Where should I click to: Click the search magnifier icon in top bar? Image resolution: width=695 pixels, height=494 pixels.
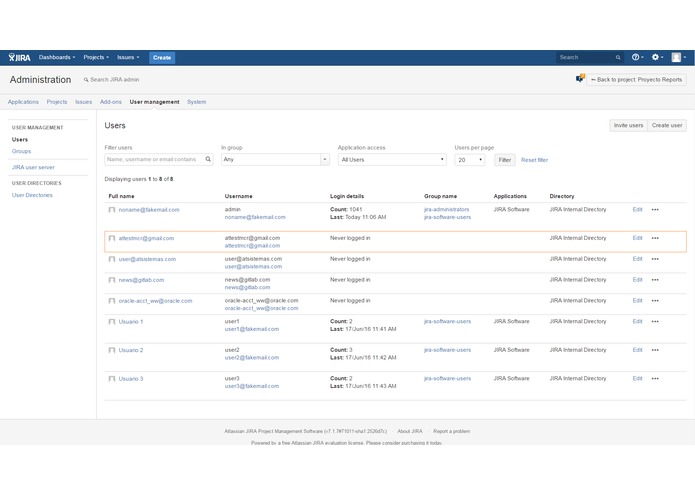tap(618, 58)
